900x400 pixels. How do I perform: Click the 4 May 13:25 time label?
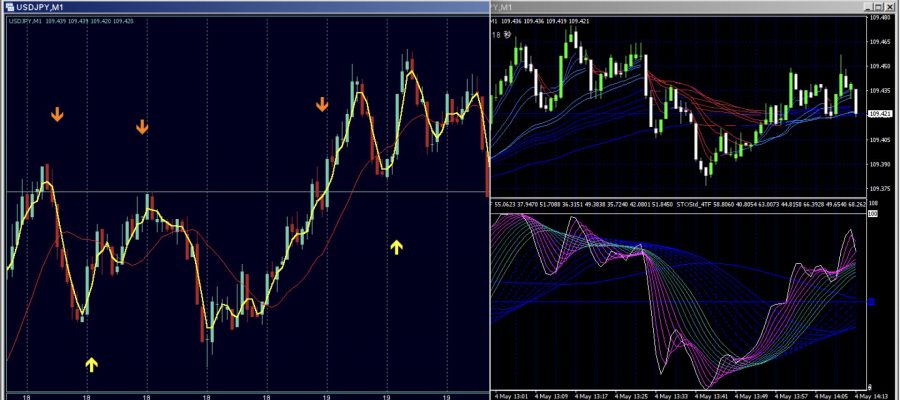click(631, 395)
